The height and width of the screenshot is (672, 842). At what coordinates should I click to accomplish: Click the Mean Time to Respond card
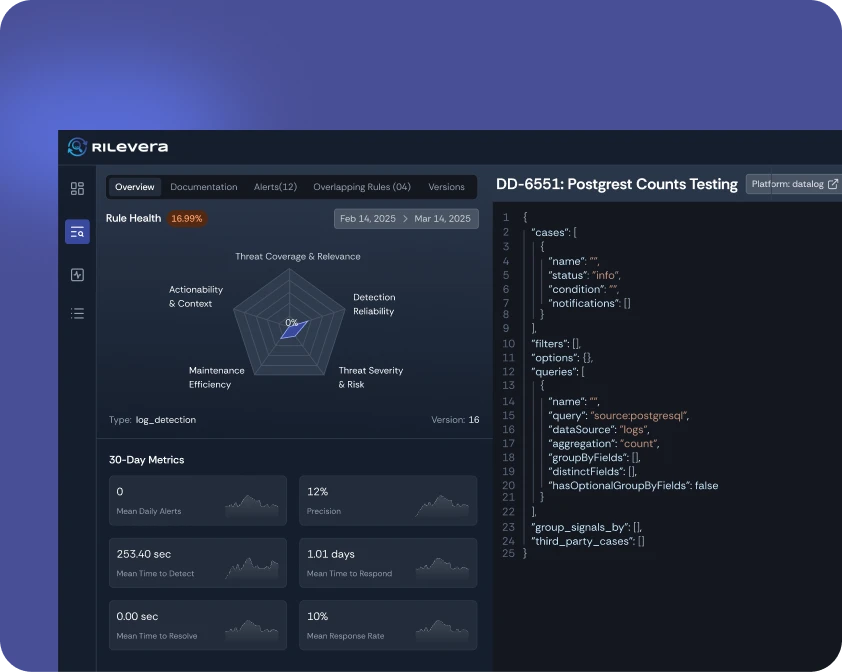point(388,563)
